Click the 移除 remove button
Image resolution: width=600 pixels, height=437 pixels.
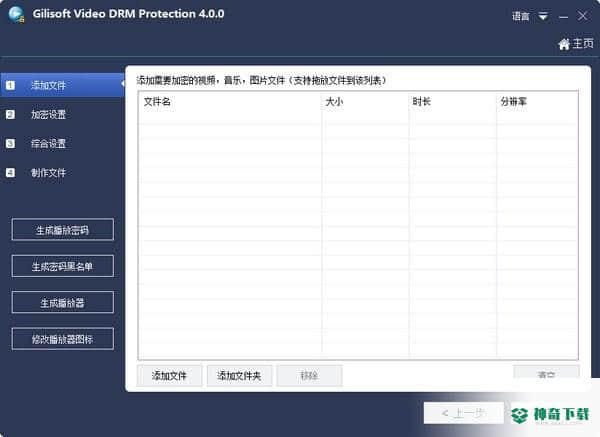pos(309,376)
